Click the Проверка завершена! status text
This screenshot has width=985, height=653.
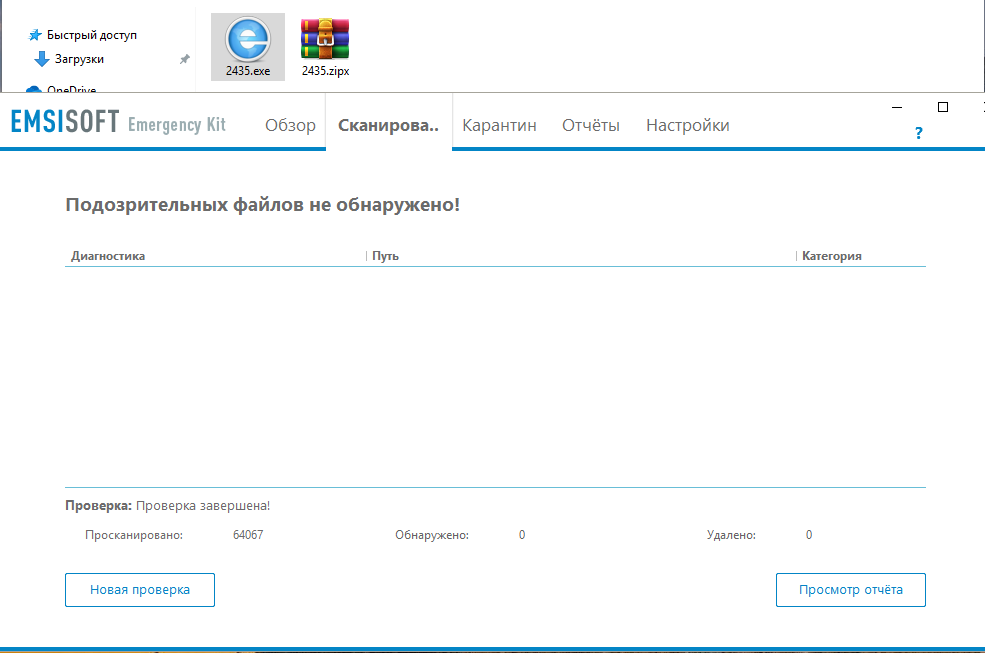(203, 505)
